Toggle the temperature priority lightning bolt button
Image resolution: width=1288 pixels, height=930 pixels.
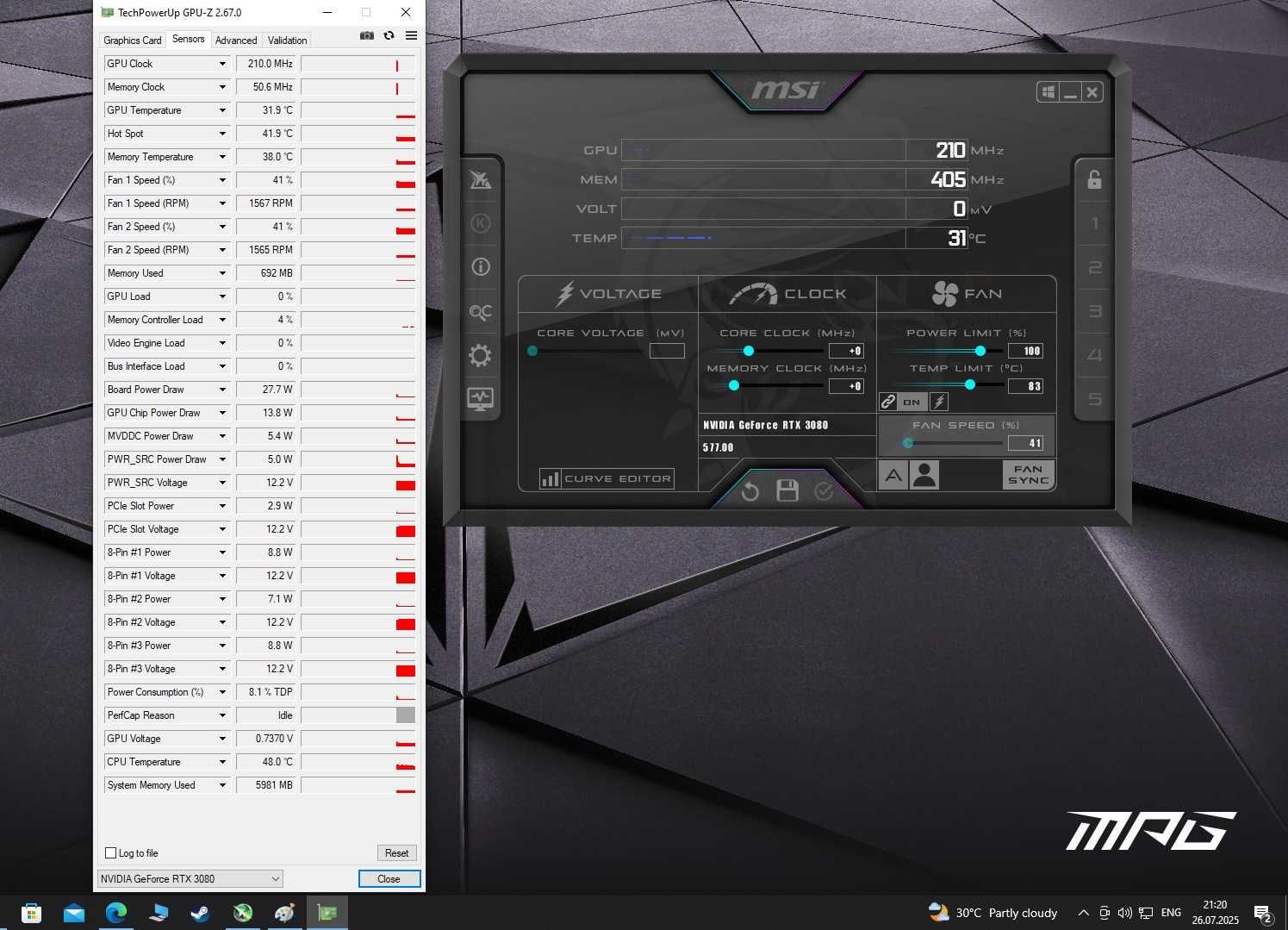939,402
